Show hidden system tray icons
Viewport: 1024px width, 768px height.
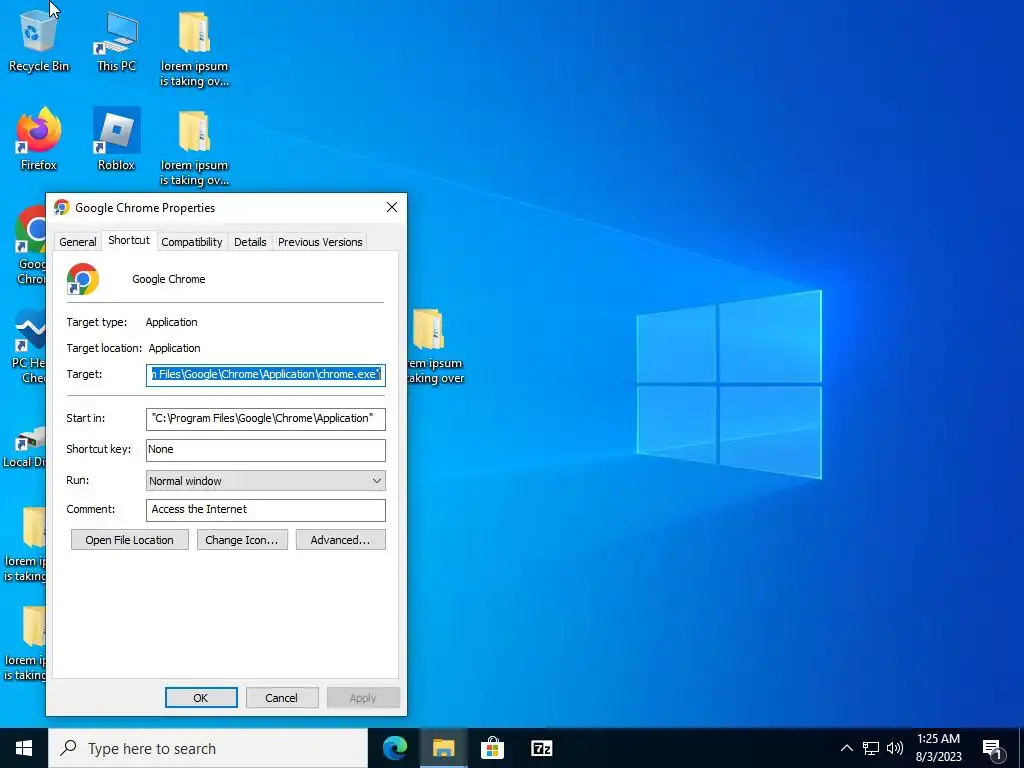tap(846, 748)
